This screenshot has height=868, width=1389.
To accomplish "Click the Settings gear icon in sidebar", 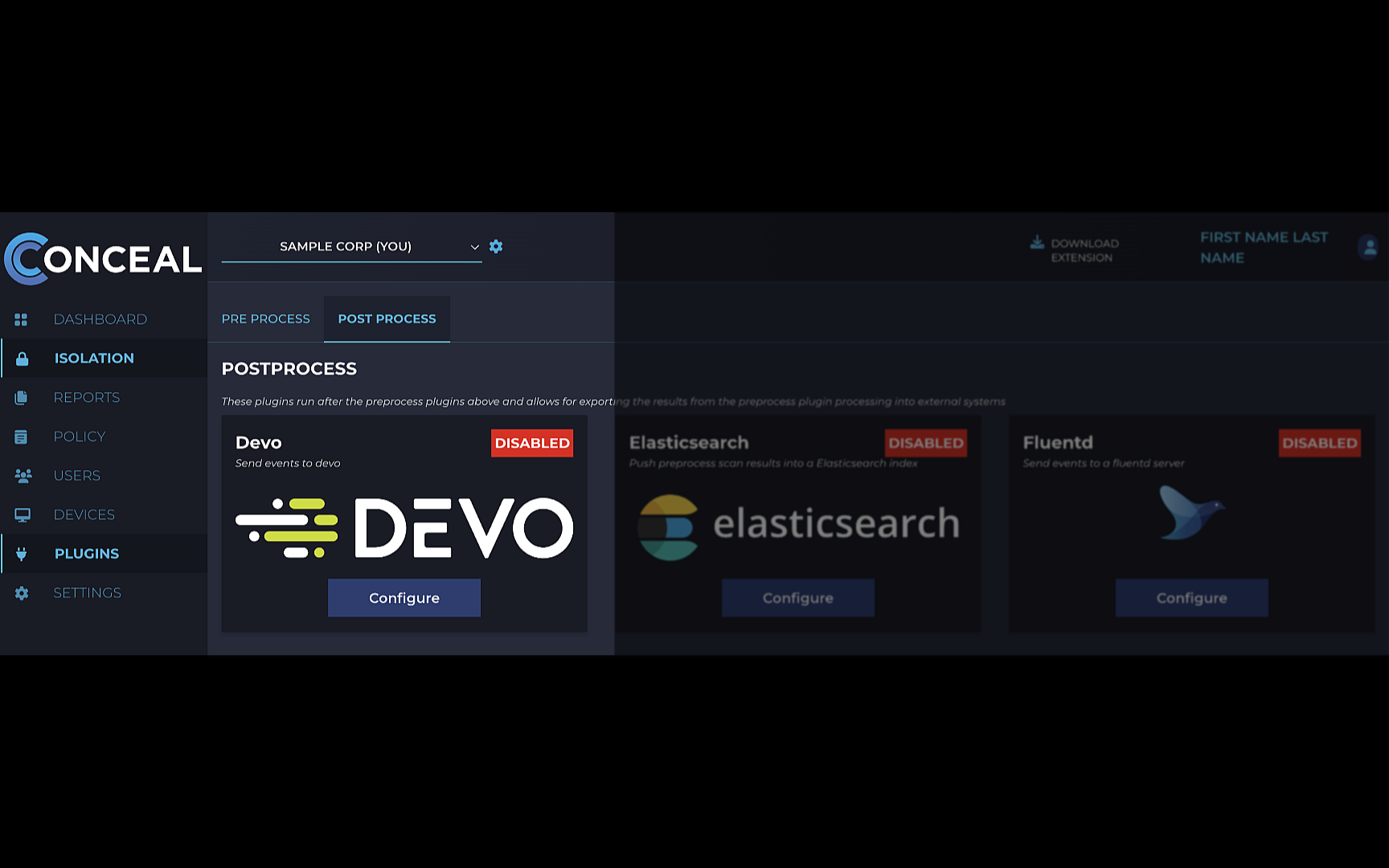I will pos(22,593).
